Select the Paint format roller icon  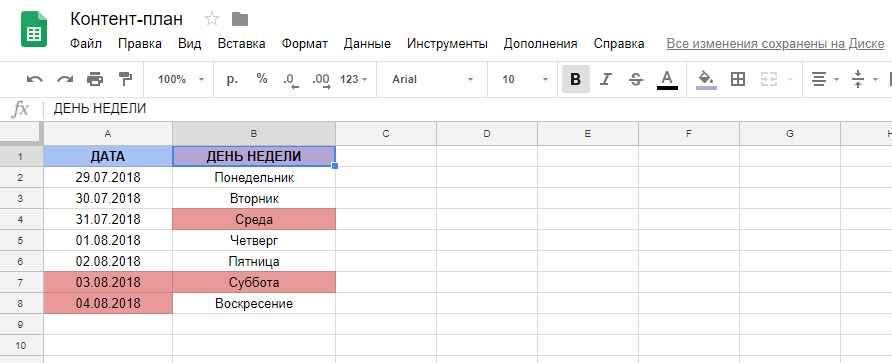click(x=125, y=80)
